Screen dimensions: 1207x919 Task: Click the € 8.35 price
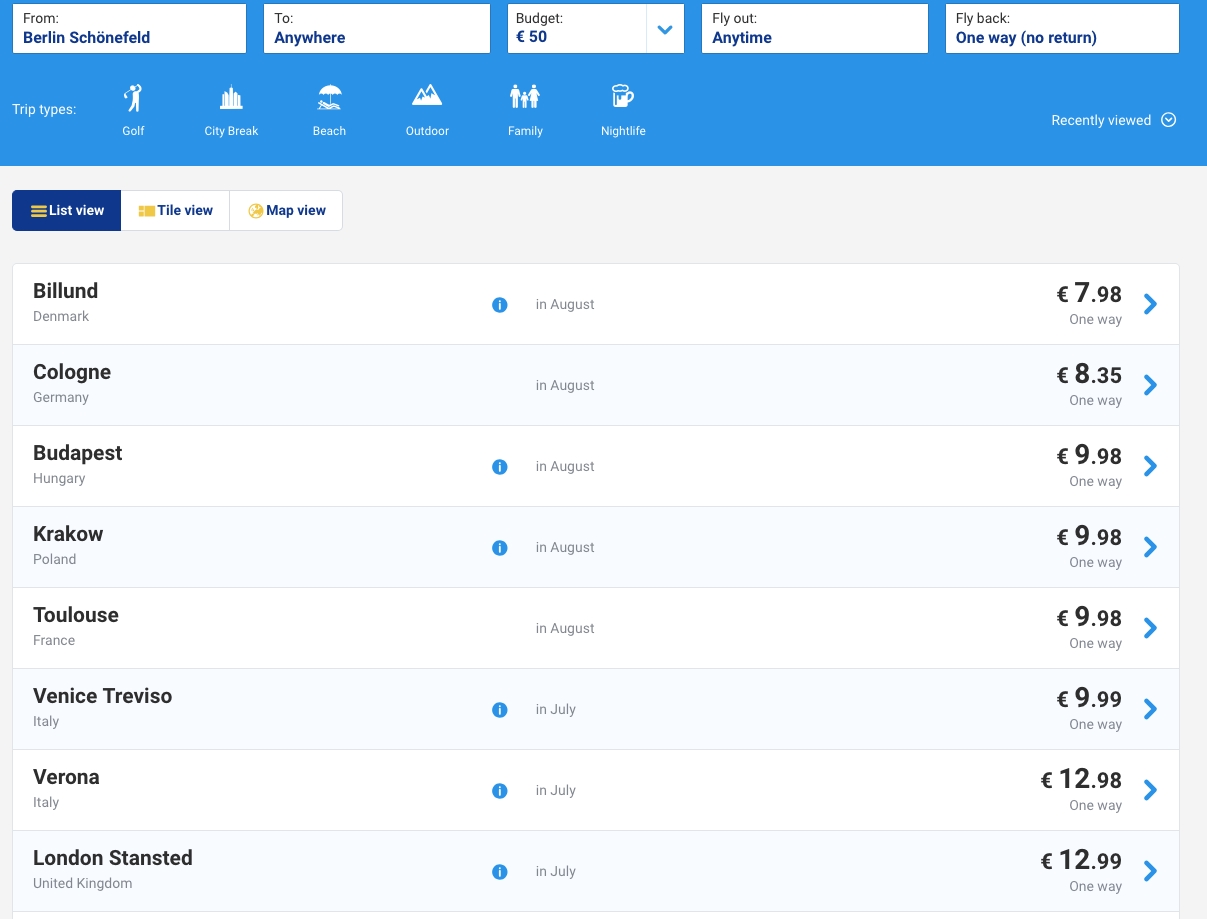pyautogui.click(x=1089, y=374)
